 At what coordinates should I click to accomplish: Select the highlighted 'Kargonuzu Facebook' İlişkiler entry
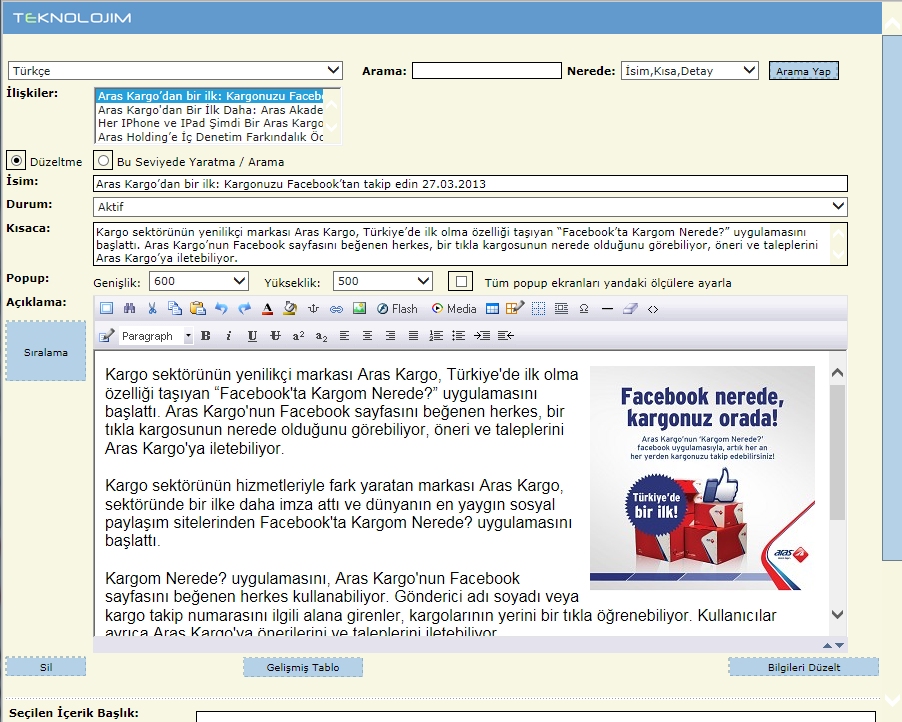pos(210,96)
